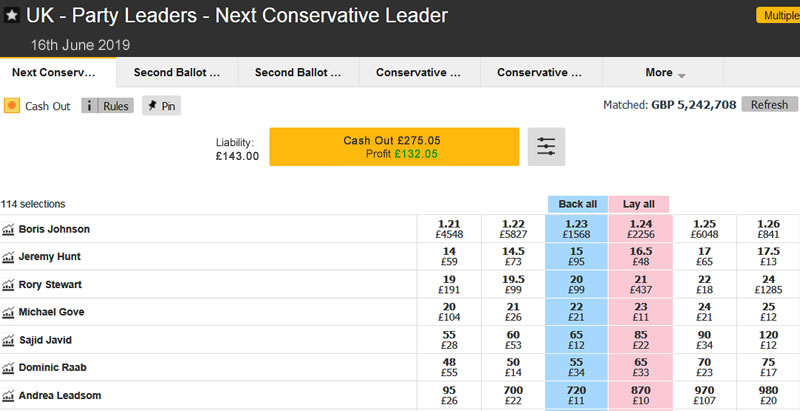
Task: Click the blue Back all header
Action: [577, 204]
